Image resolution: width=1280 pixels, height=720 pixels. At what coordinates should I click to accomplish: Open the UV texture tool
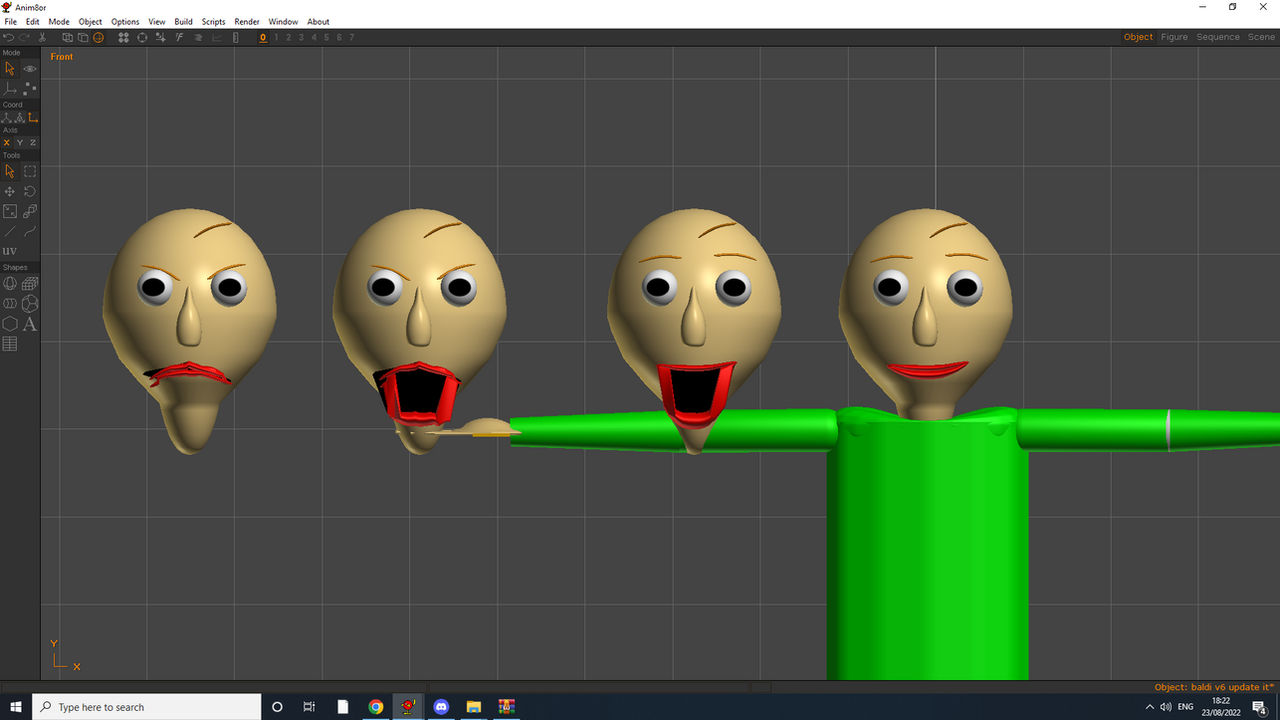pos(10,252)
